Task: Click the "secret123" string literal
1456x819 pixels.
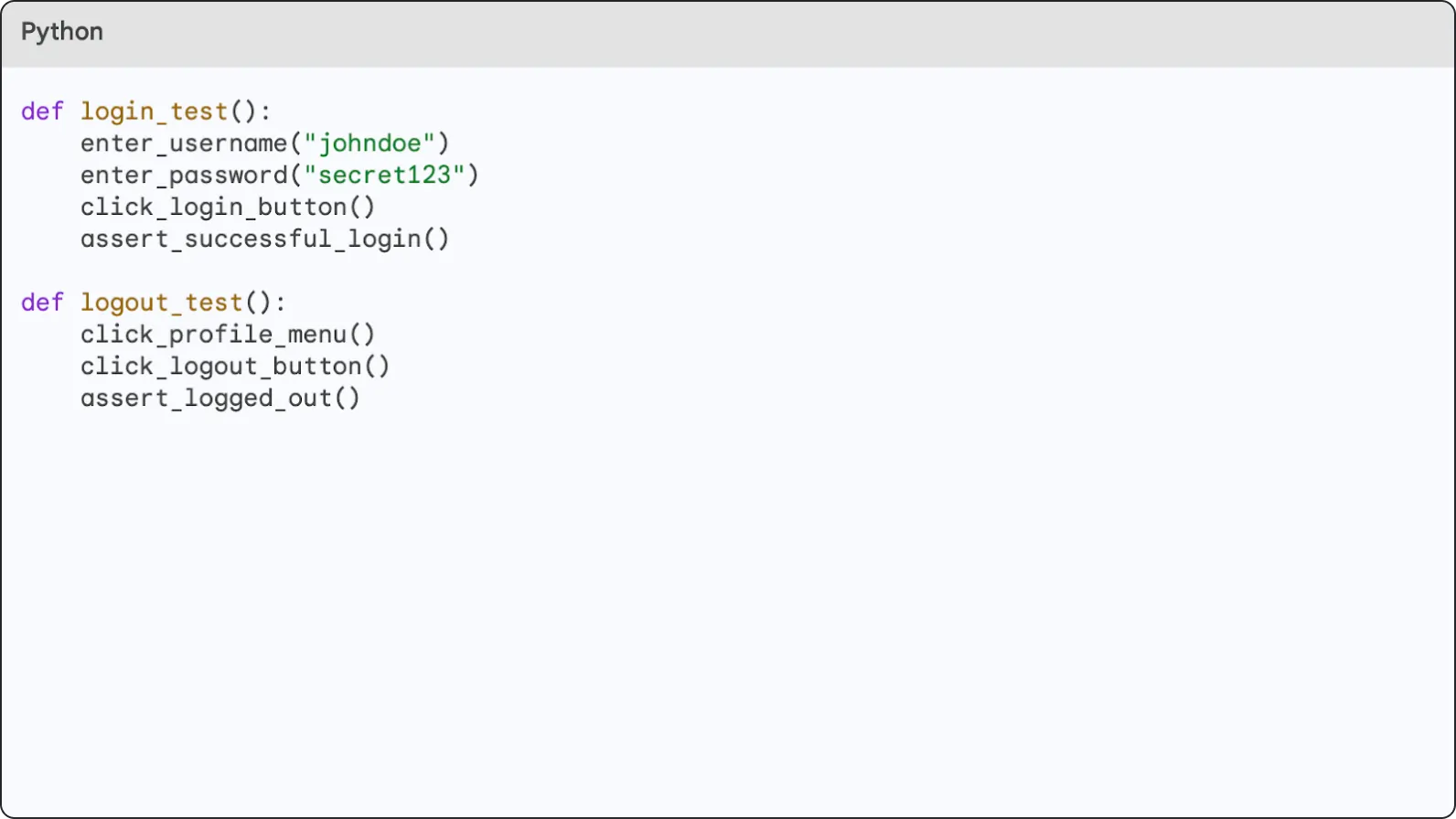Action: coord(384,175)
